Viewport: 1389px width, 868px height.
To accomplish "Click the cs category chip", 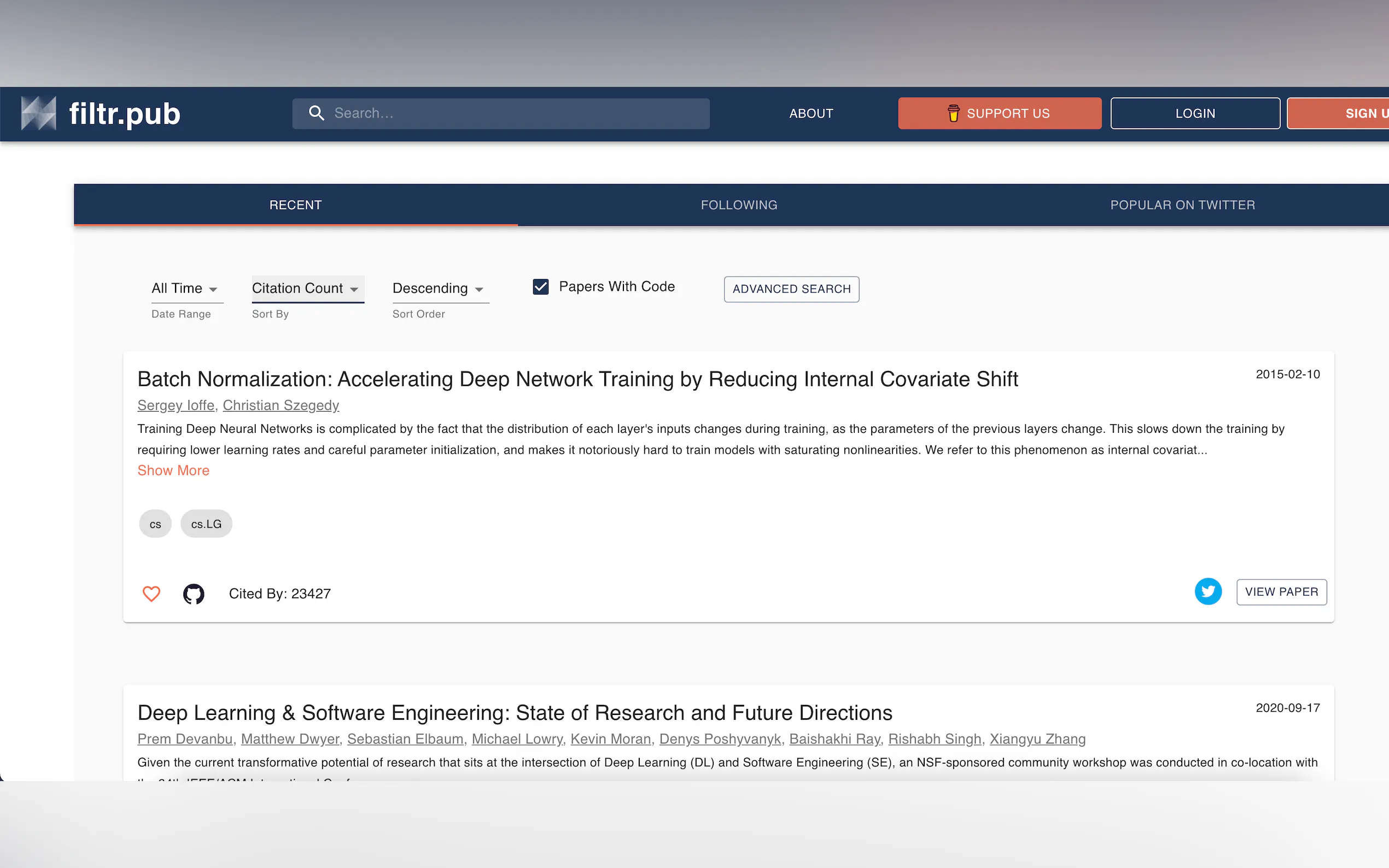I will [x=155, y=524].
